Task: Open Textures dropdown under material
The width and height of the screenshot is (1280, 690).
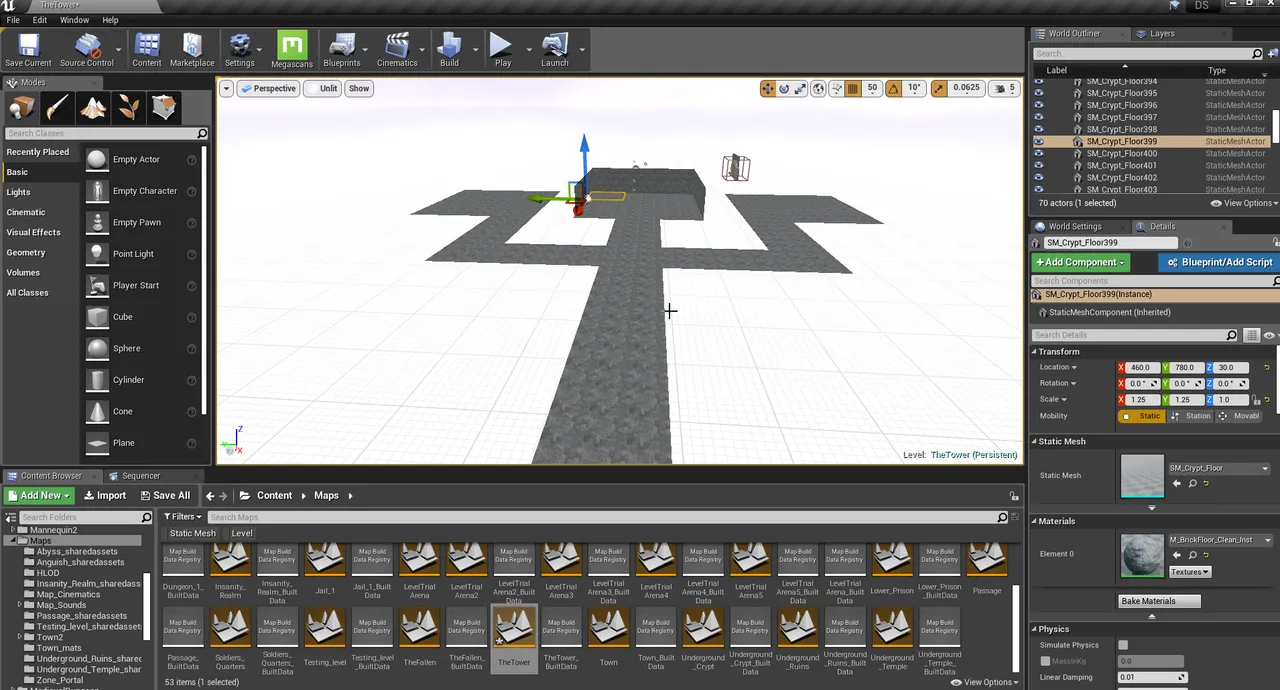Action: tap(1190, 572)
